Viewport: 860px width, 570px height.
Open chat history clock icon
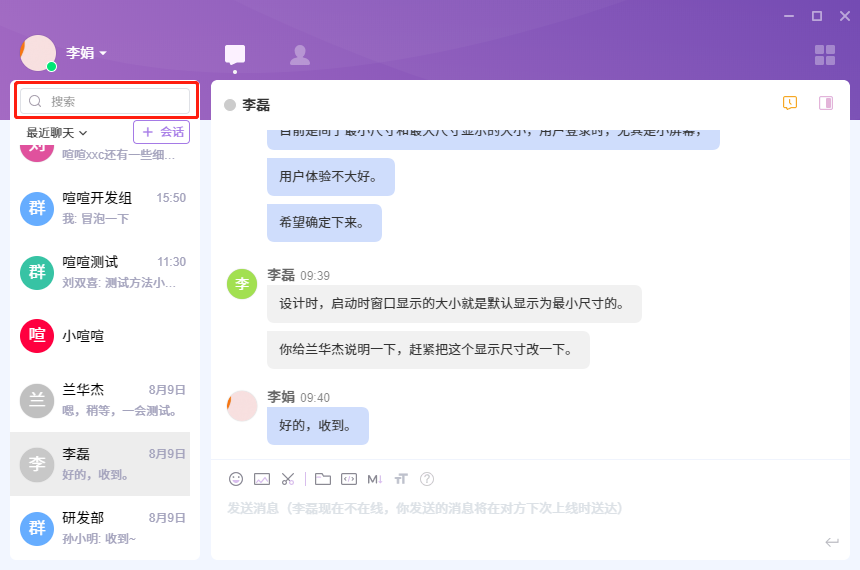[x=790, y=103]
